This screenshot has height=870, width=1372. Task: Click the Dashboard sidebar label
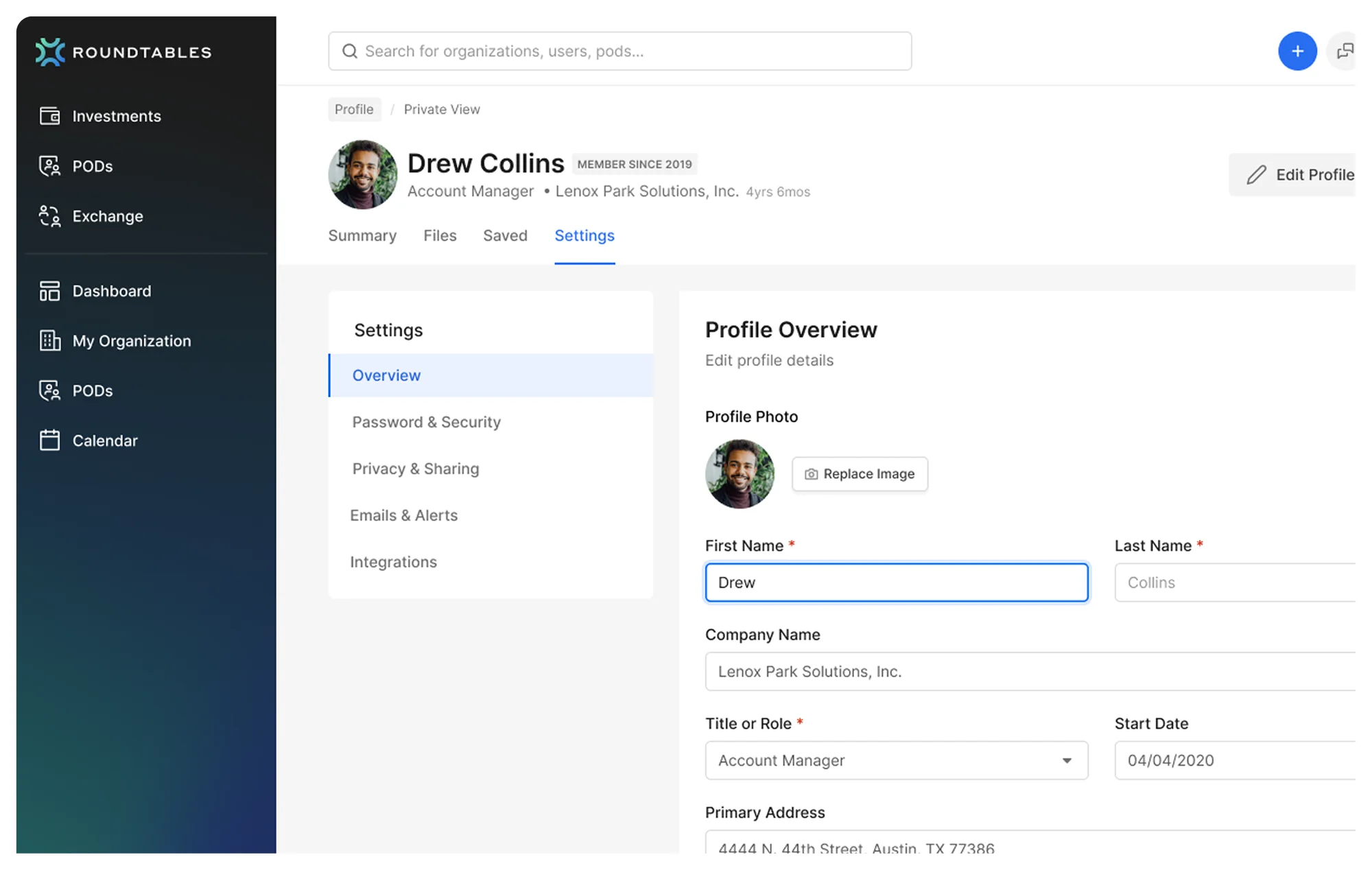coord(112,291)
